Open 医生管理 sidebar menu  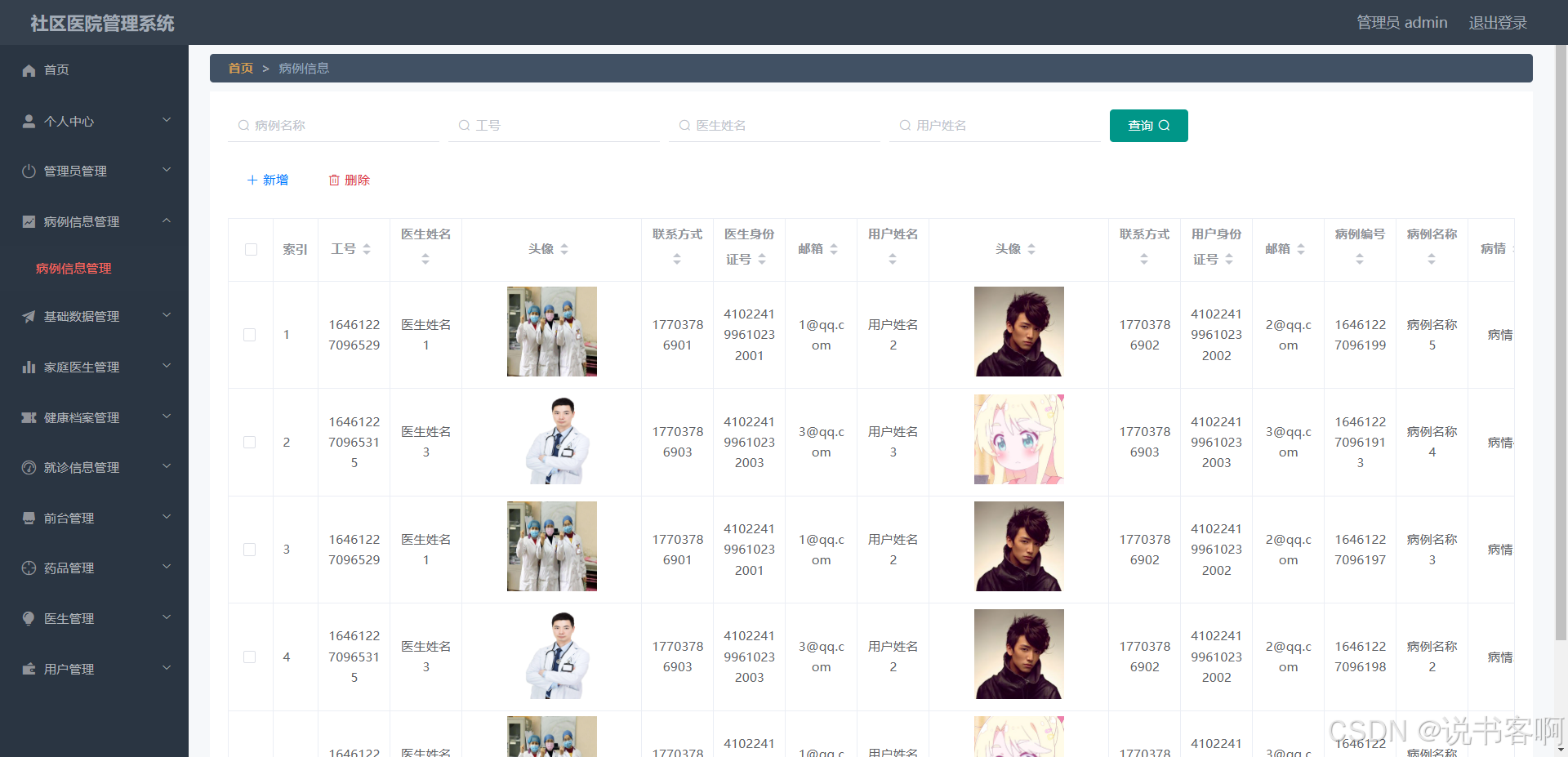click(x=94, y=618)
